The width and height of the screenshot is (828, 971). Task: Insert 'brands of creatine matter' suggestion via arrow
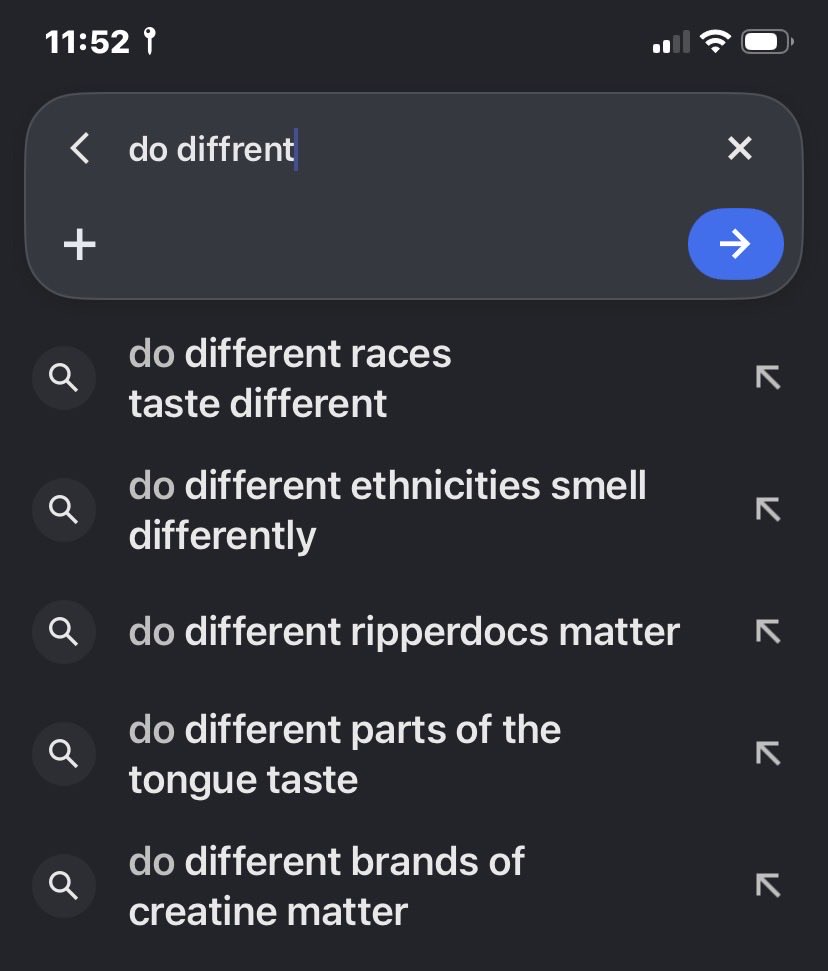coord(768,886)
